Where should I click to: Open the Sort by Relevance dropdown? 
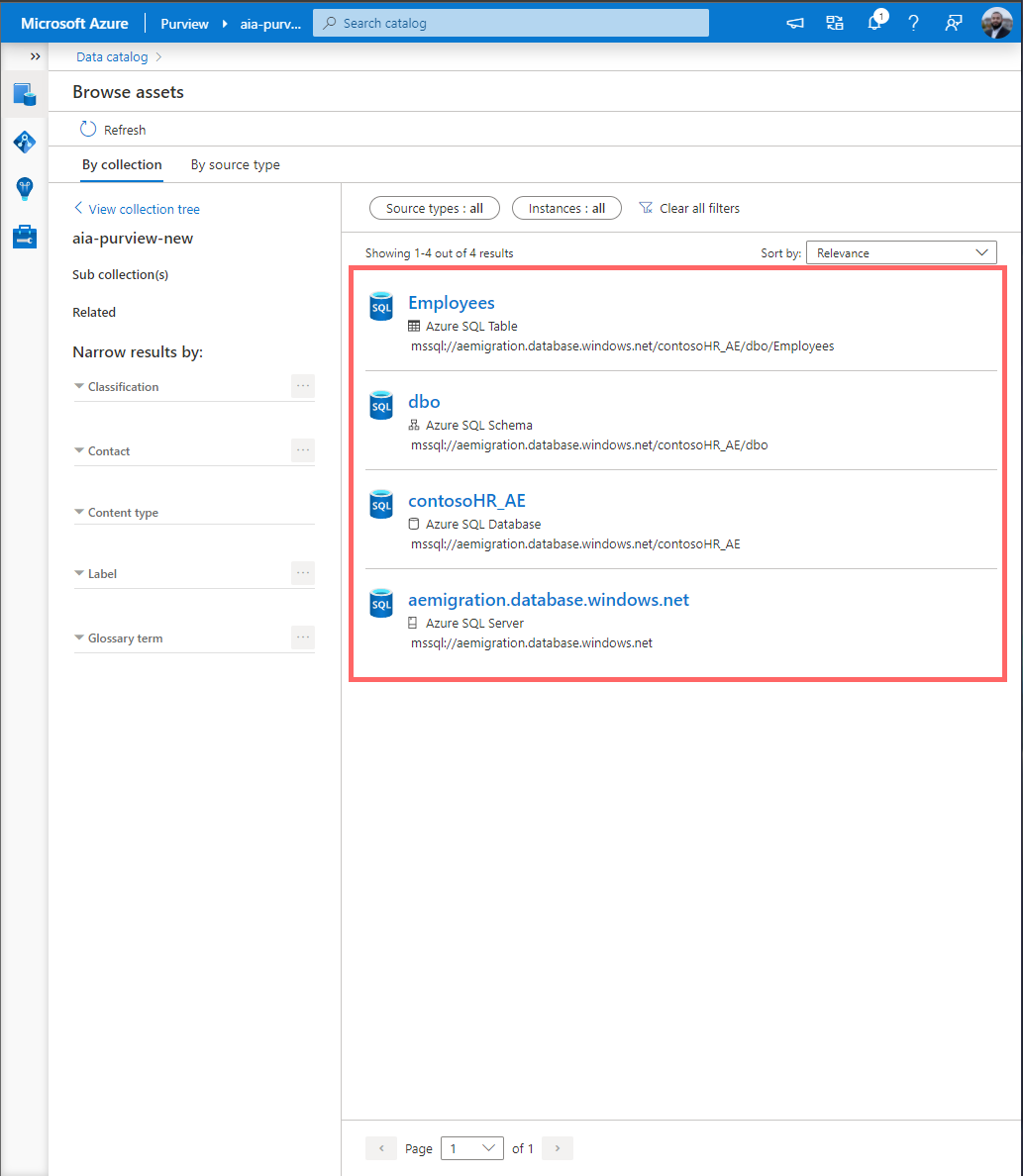click(x=901, y=252)
